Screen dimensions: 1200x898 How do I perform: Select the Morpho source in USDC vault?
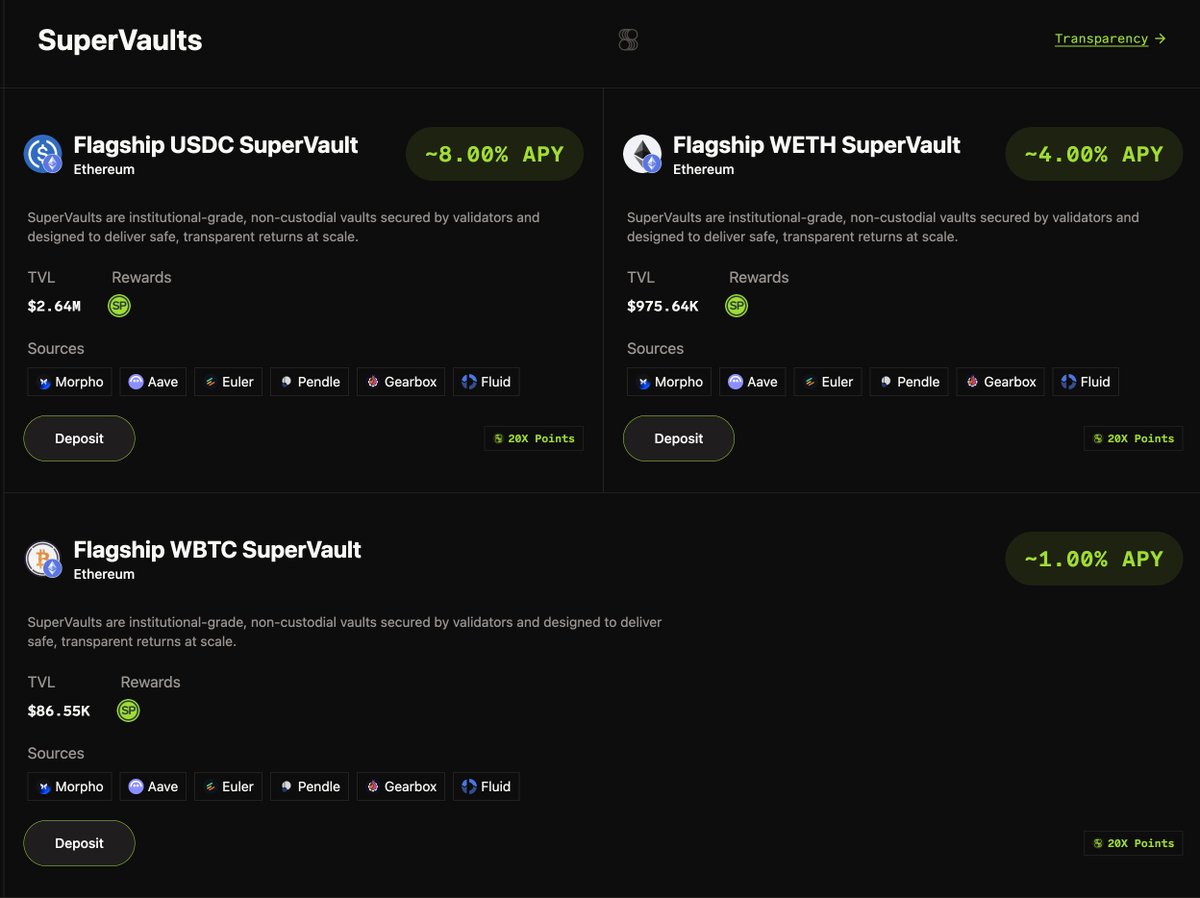click(70, 382)
